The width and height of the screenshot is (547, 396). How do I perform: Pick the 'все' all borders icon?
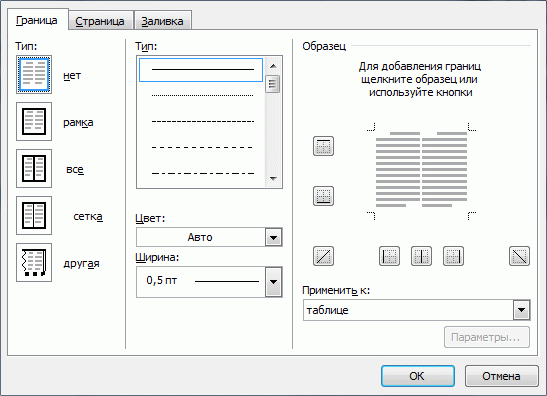point(34,169)
